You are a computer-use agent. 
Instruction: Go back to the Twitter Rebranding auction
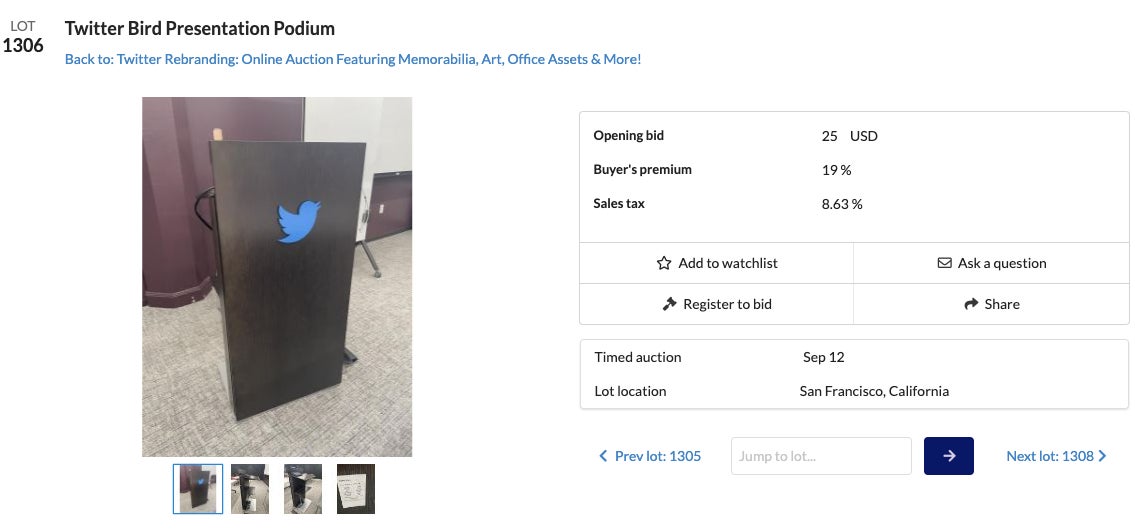coord(353,60)
